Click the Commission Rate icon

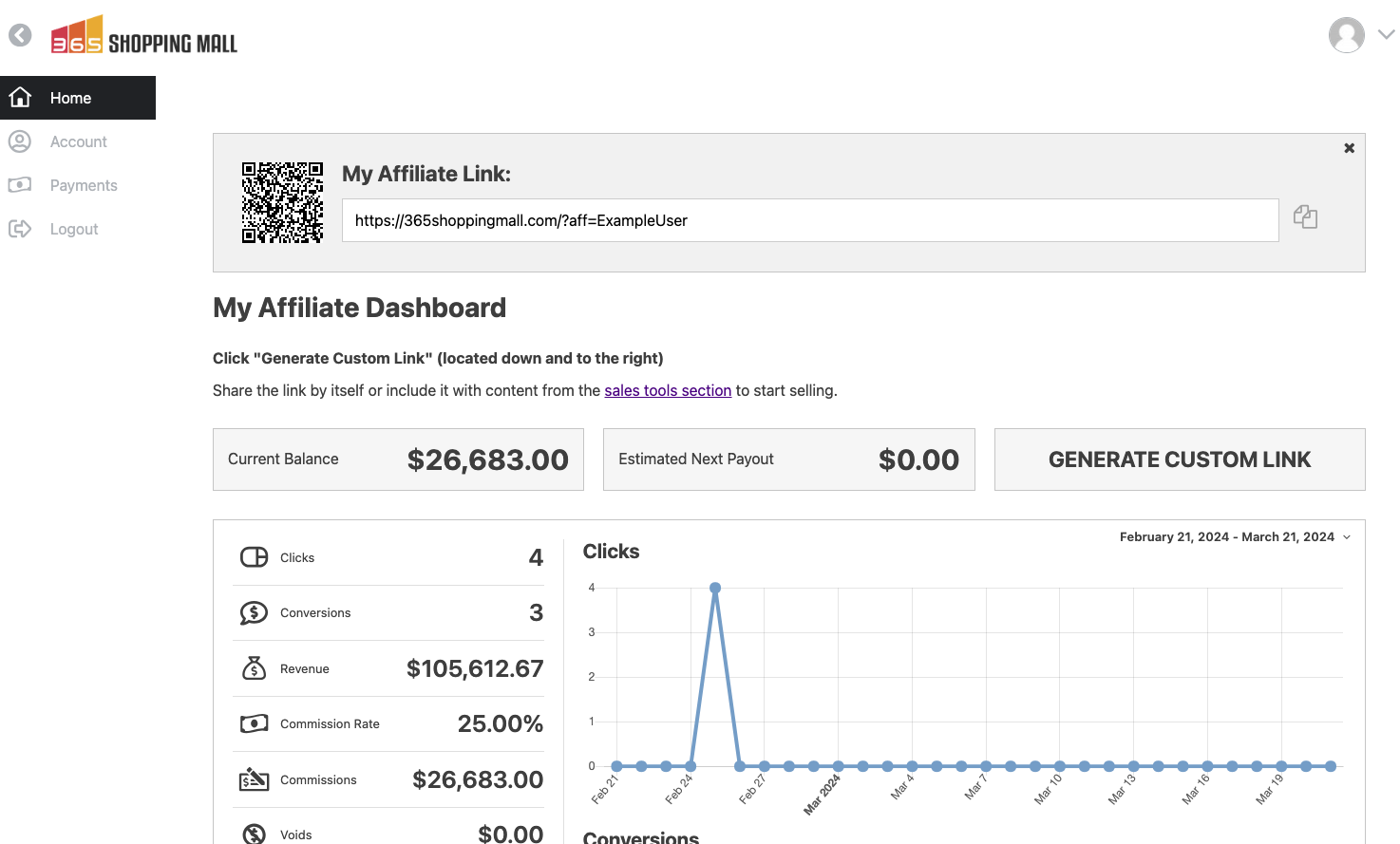254,723
